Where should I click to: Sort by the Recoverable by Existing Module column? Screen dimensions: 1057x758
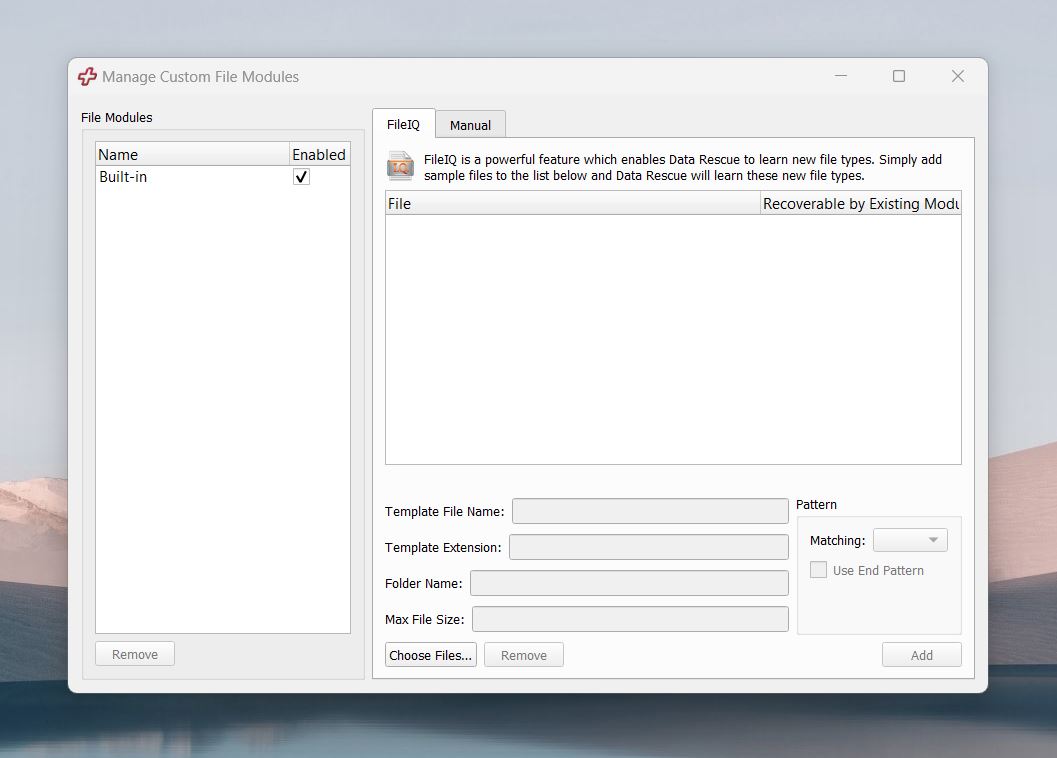(x=860, y=204)
